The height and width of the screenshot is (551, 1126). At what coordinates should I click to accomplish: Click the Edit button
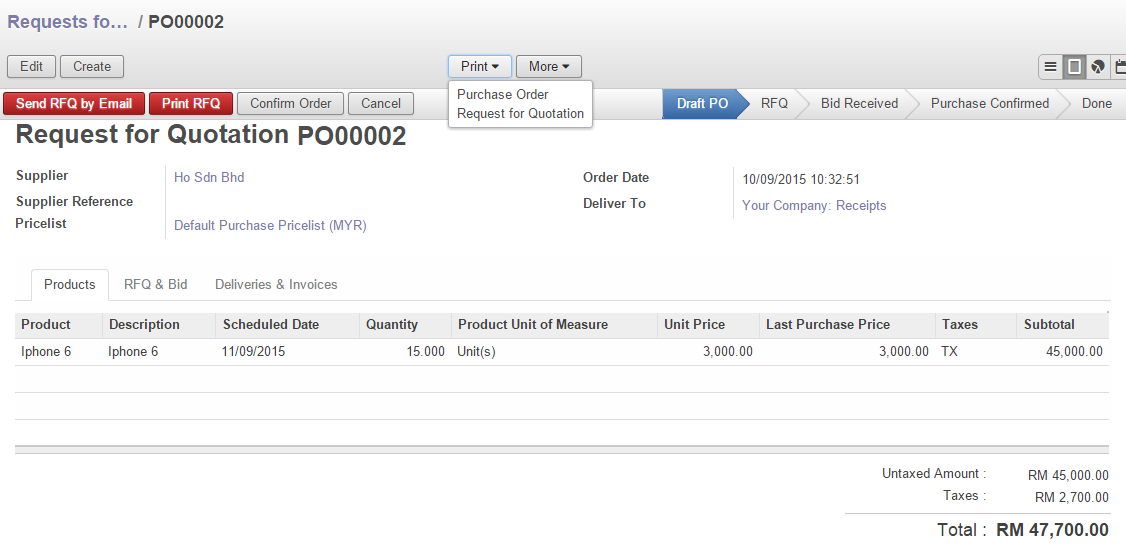(31, 67)
